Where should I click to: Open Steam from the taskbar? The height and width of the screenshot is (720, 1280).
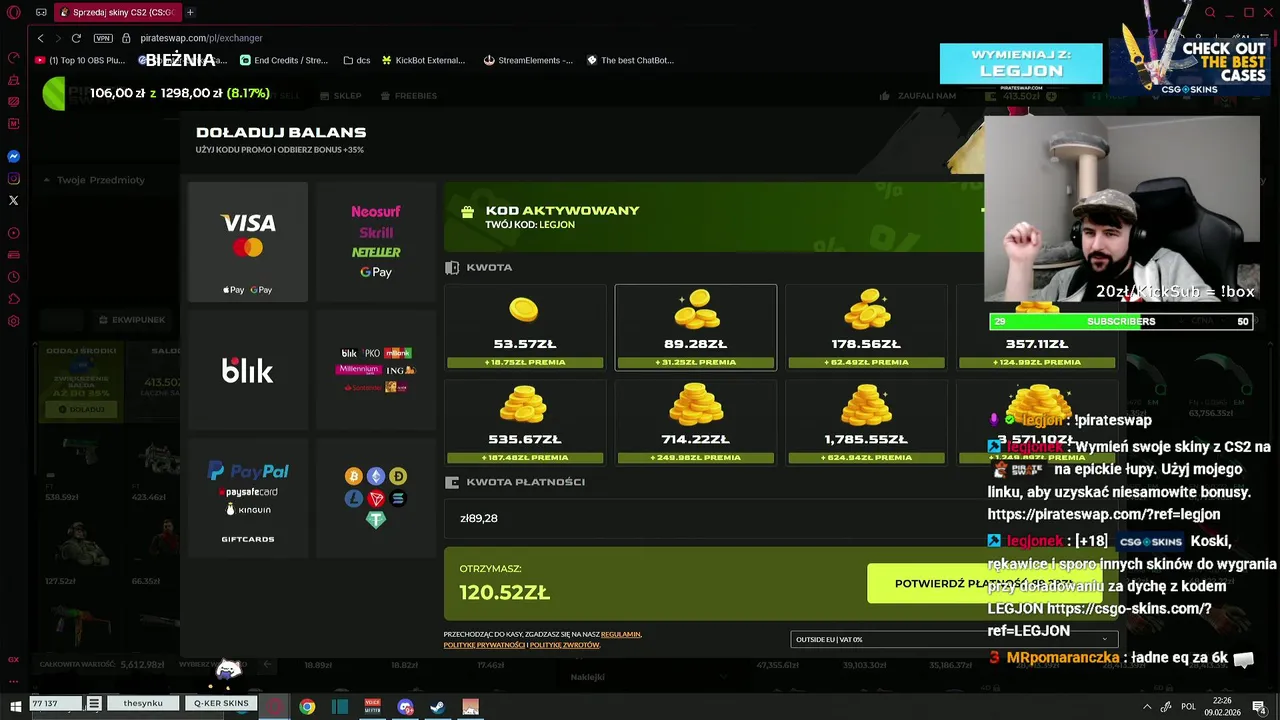tap(437, 706)
